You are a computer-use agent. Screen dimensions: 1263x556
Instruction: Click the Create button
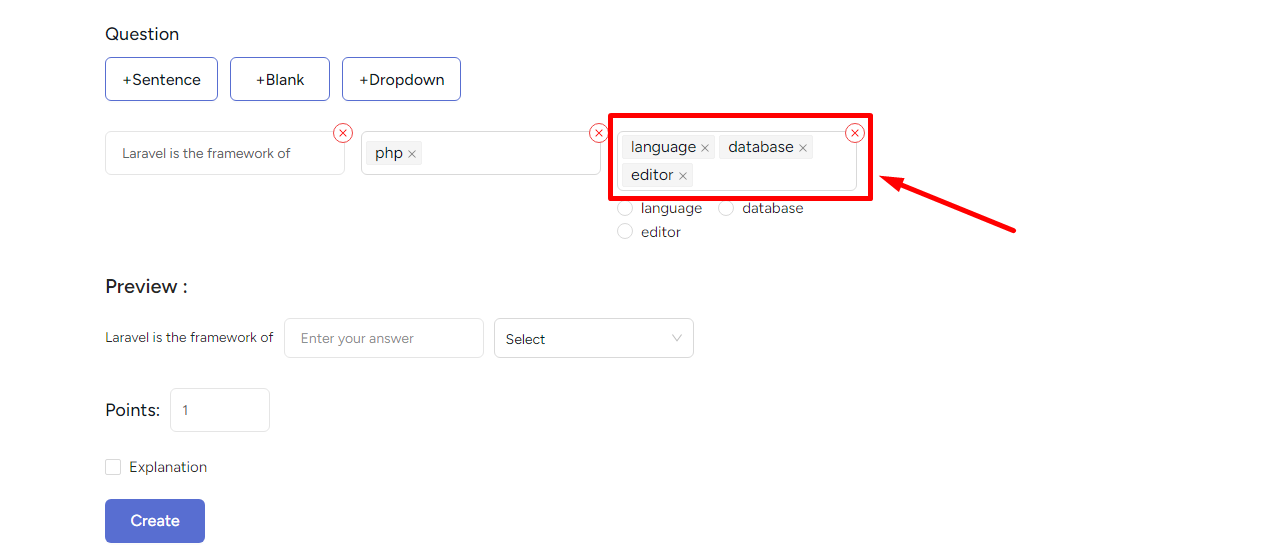click(155, 521)
